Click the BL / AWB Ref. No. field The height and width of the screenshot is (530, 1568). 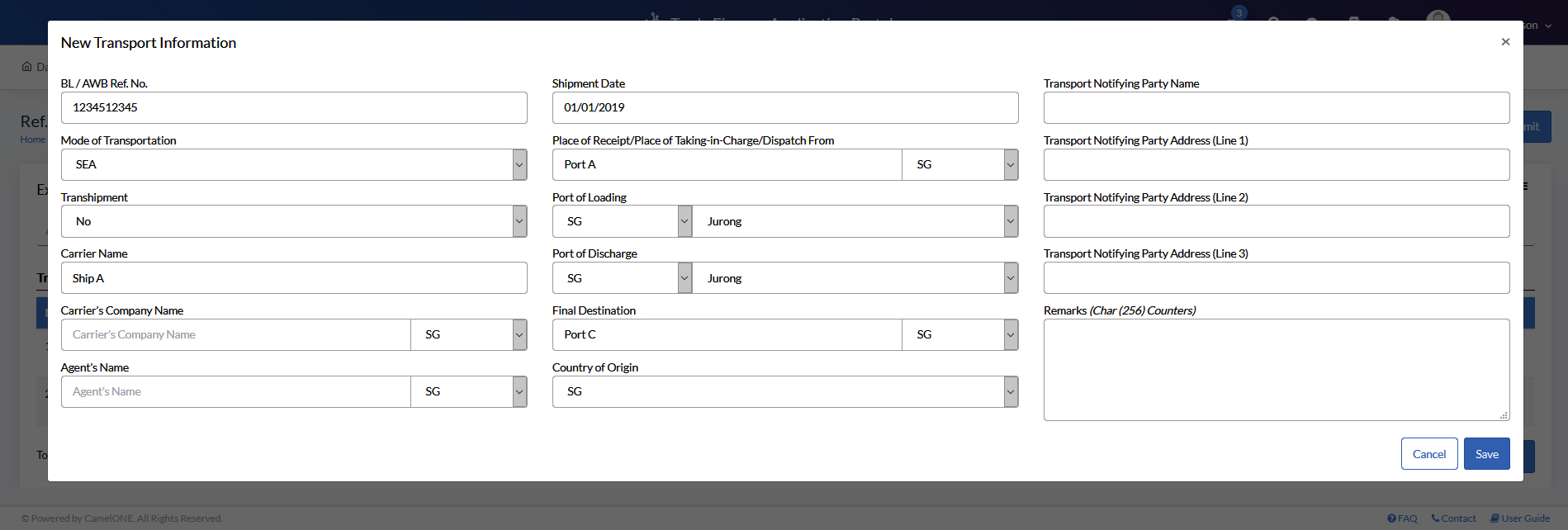294,108
